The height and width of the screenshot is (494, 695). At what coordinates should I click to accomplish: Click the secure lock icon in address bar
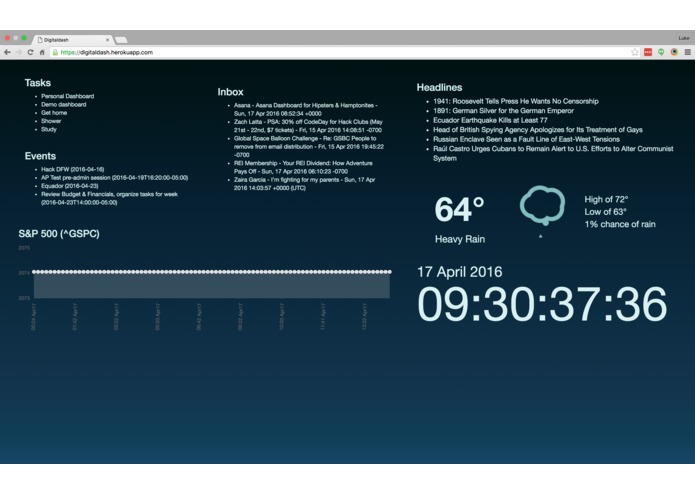click(x=55, y=52)
